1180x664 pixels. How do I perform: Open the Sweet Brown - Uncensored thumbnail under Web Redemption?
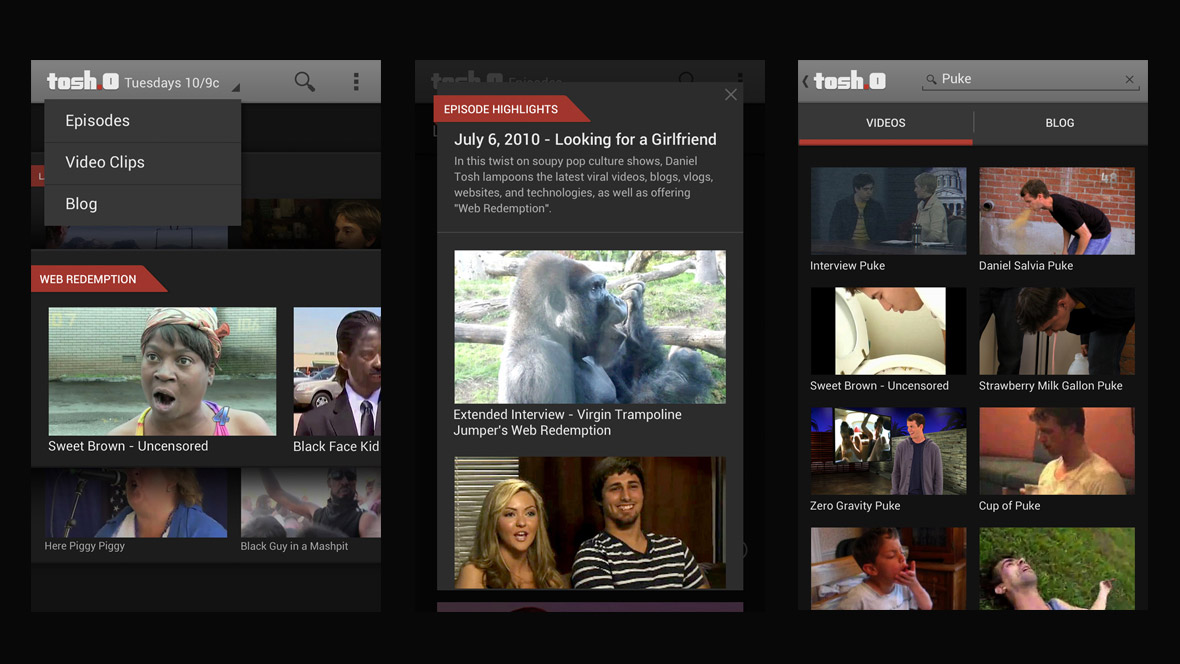(162, 371)
